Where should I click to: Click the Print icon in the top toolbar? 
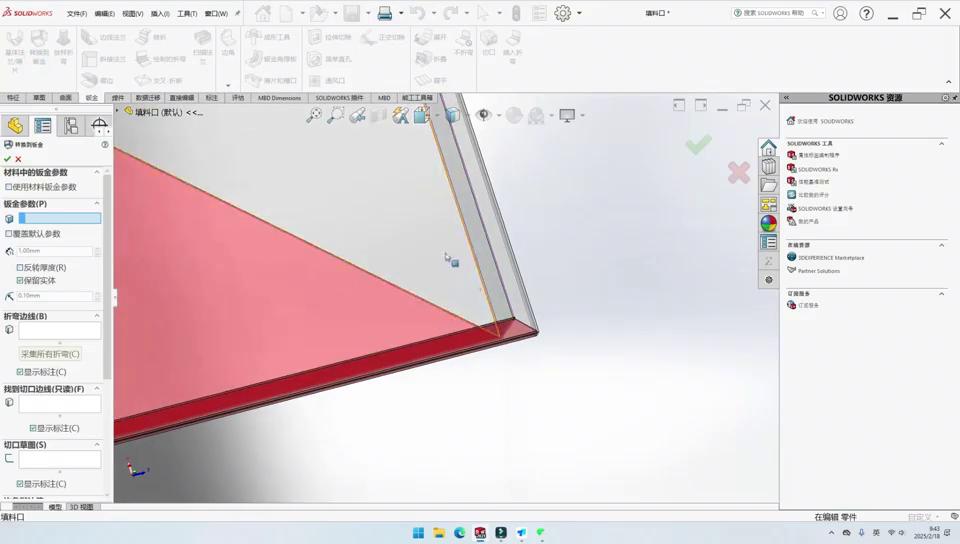coord(385,13)
